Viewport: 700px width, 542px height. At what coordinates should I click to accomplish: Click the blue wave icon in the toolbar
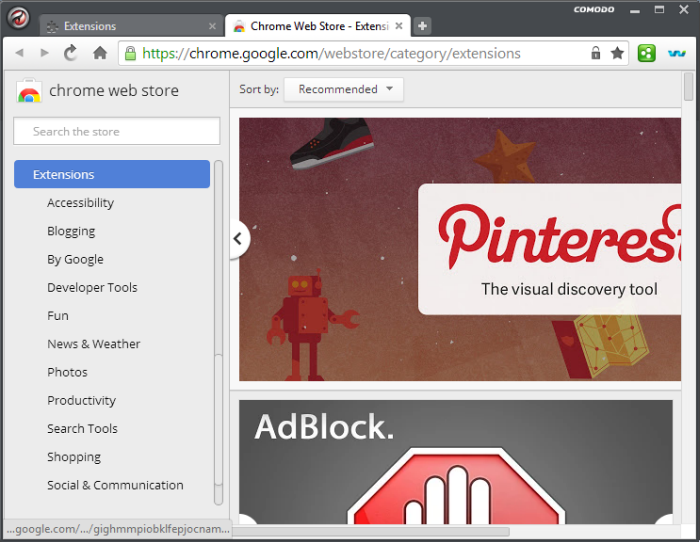coord(676,54)
